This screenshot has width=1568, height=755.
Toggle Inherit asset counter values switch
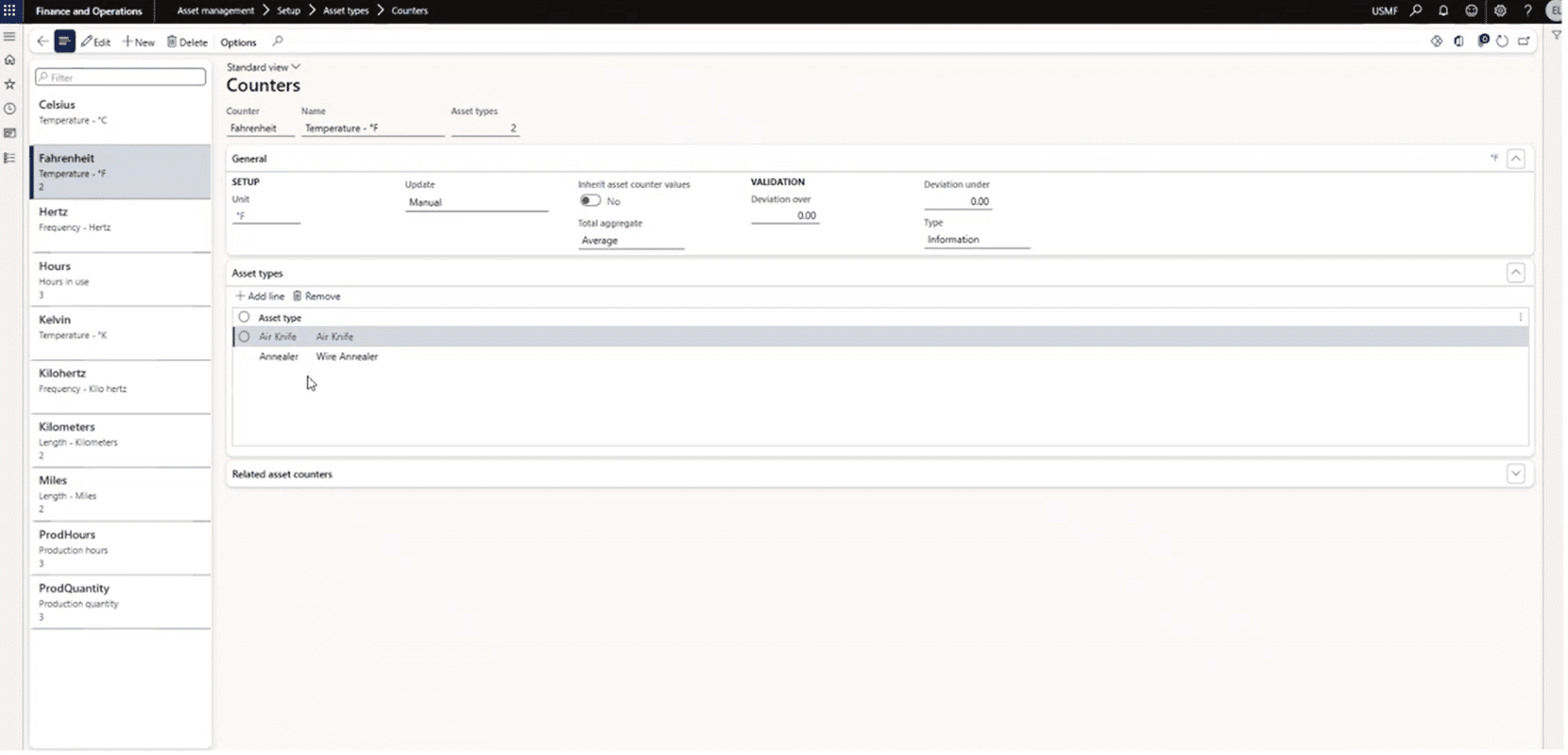pyautogui.click(x=590, y=201)
